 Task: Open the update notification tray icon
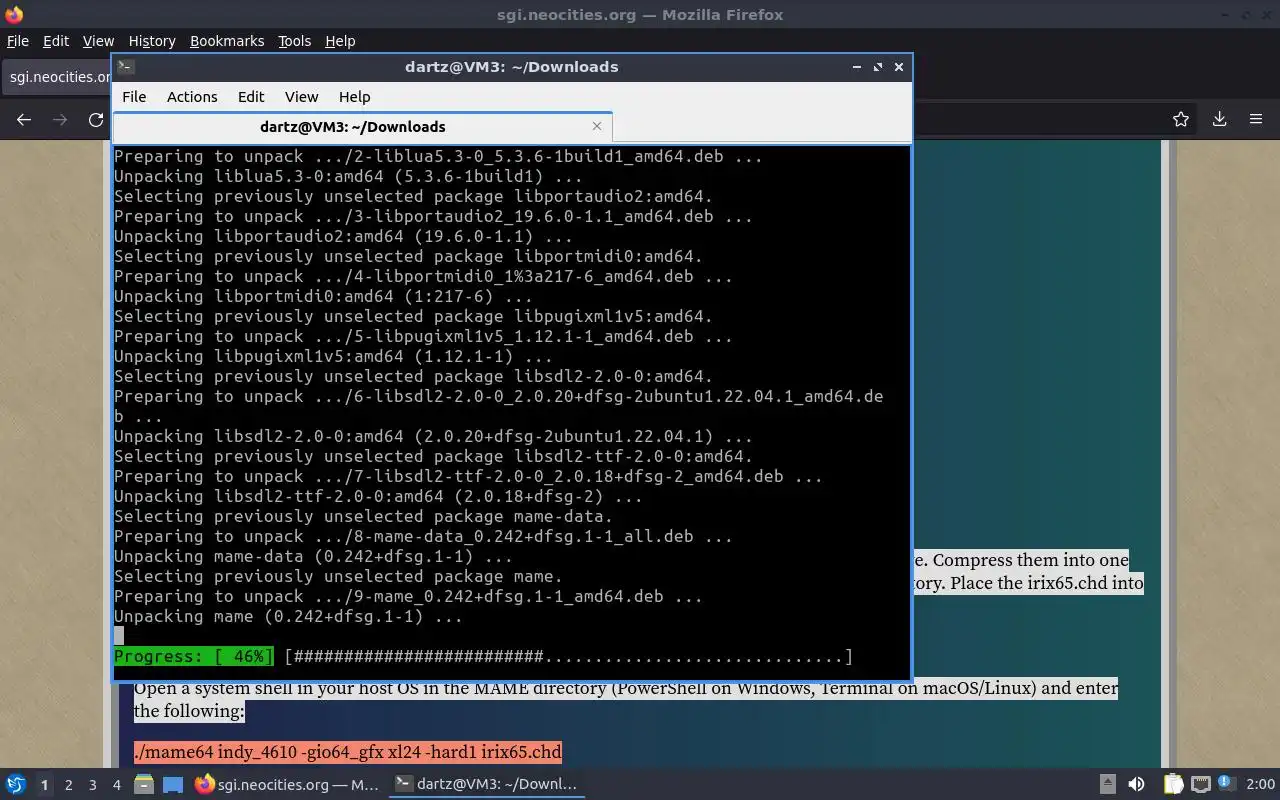click(1225, 784)
